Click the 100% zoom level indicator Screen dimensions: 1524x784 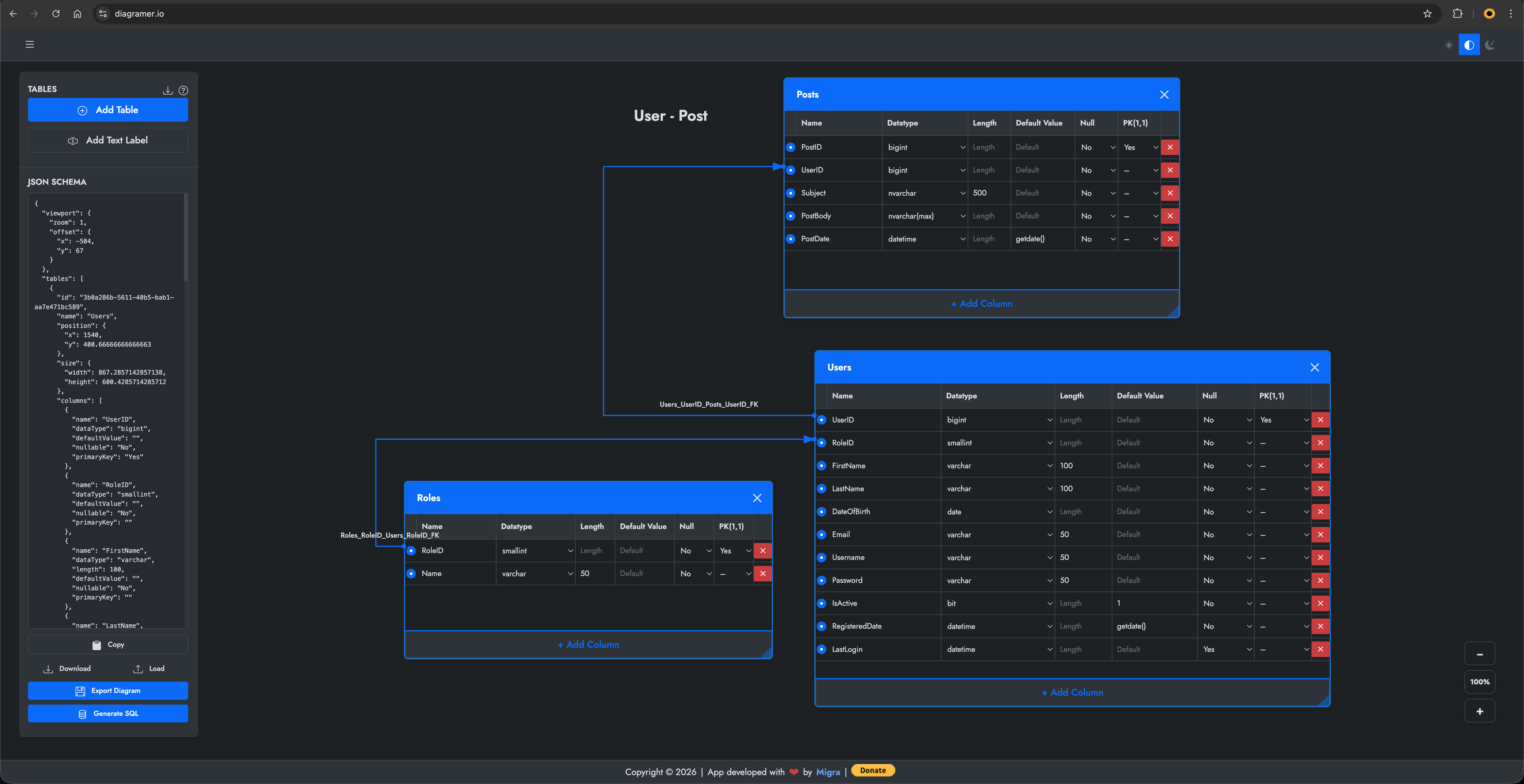tap(1479, 682)
